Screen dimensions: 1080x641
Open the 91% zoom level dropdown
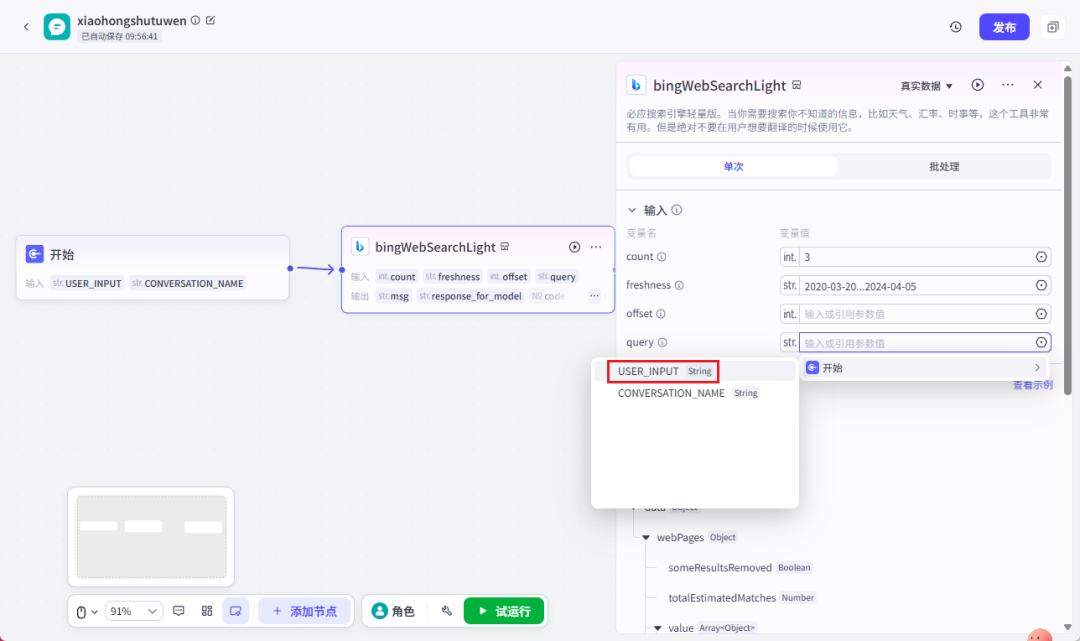click(134, 611)
